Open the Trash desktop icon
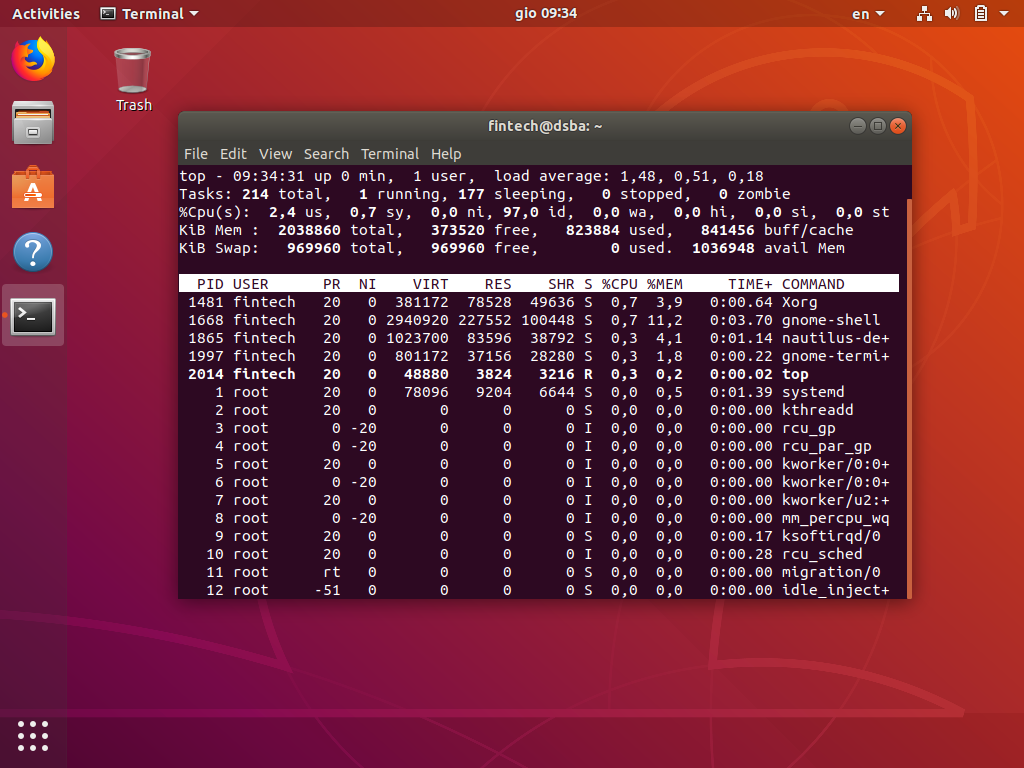The height and width of the screenshot is (768, 1024). (x=133, y=80)
